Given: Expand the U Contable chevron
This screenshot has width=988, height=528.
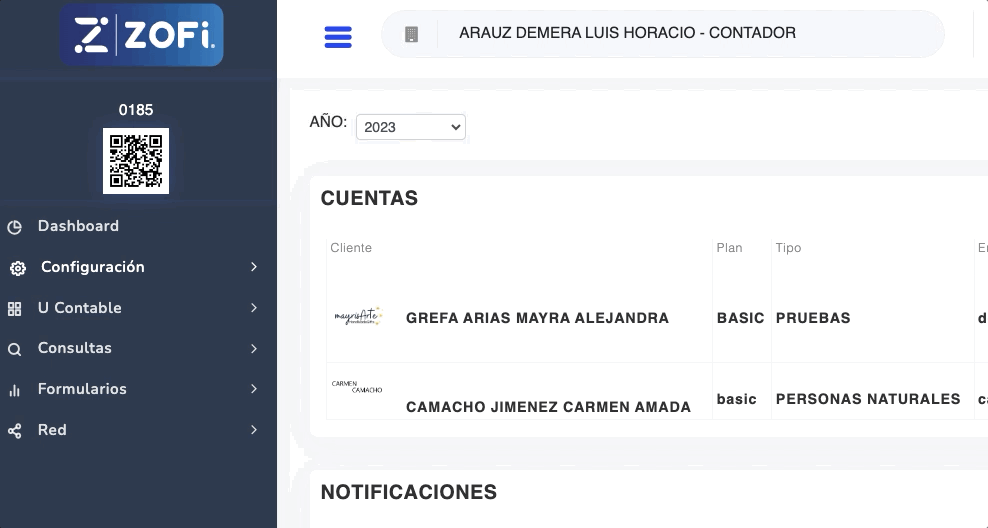Looking at the screenshot, I should point(254,308).
